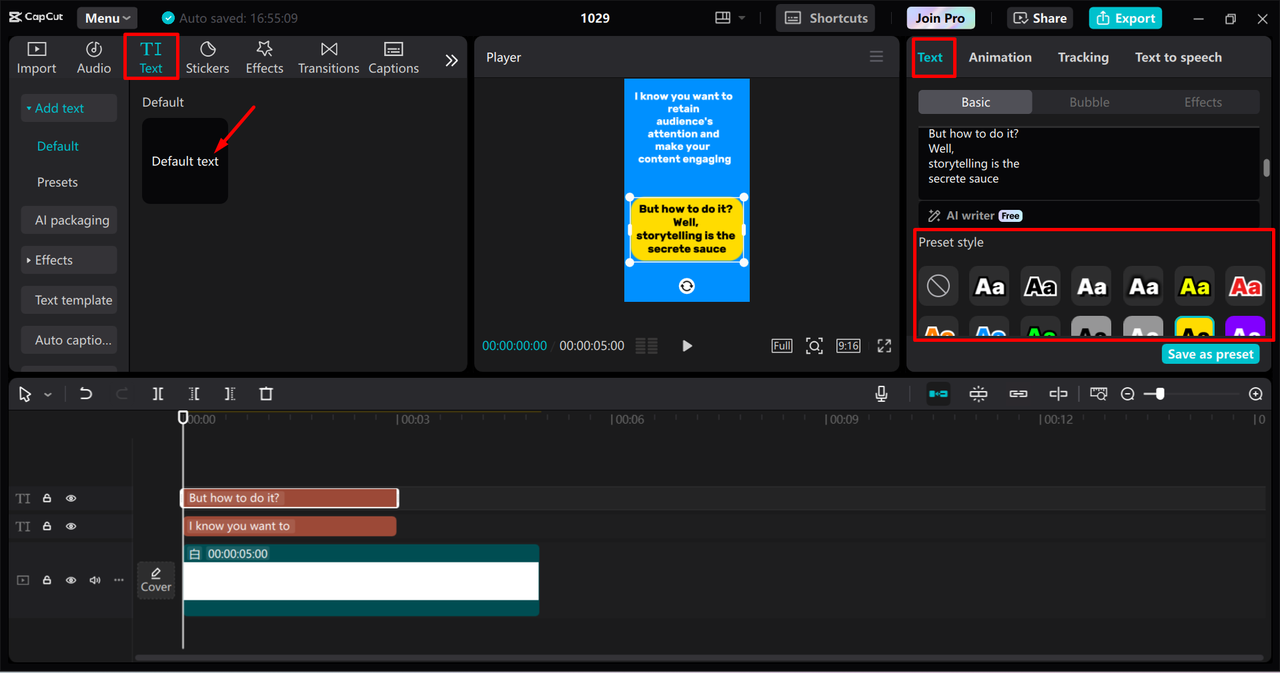This screenshot has width=1280, height=673.
Task: Click the scan-zoom preview icon in player
Action: coord(815,346)
